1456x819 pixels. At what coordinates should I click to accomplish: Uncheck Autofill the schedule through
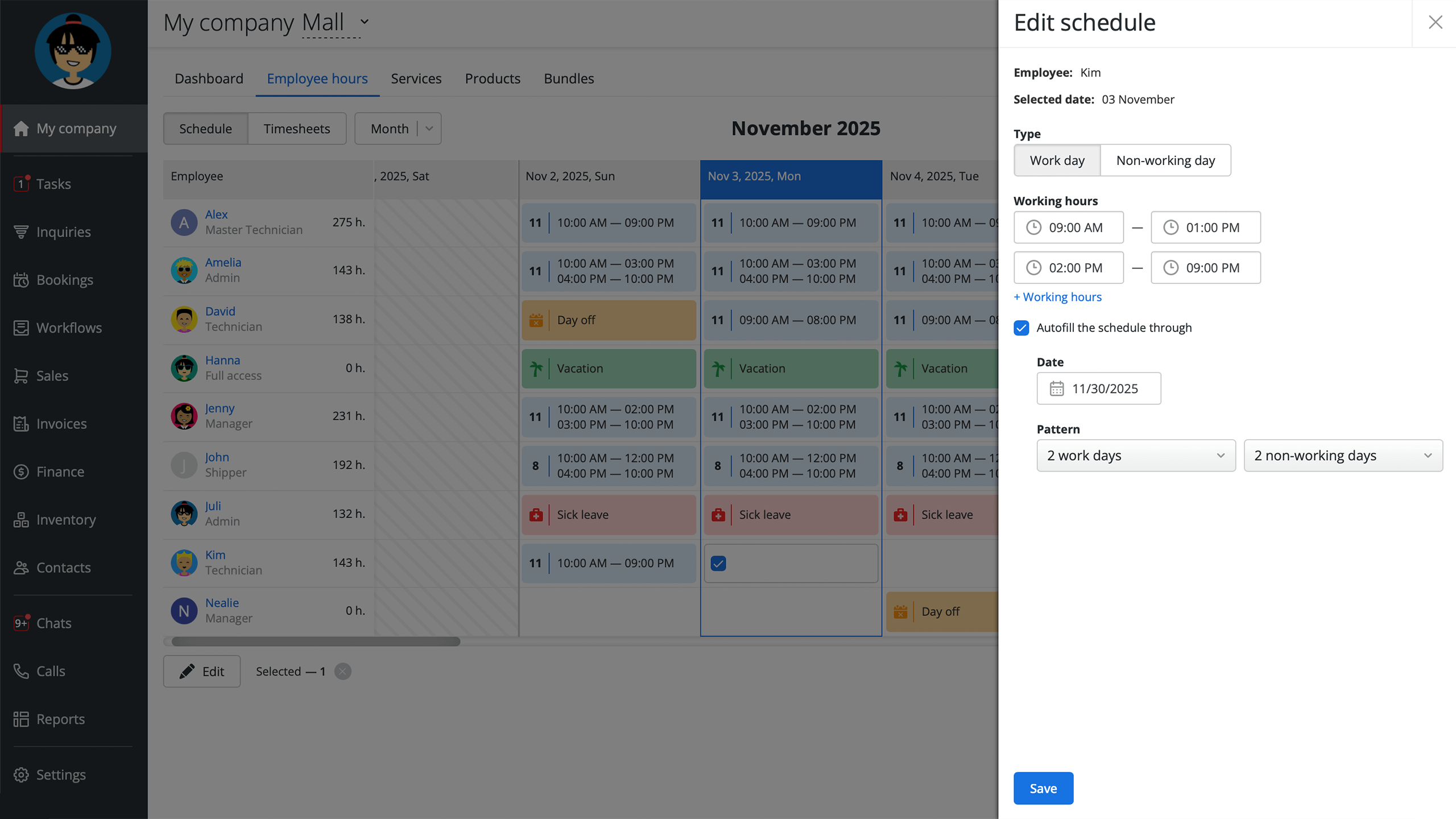coord(1021,328)
